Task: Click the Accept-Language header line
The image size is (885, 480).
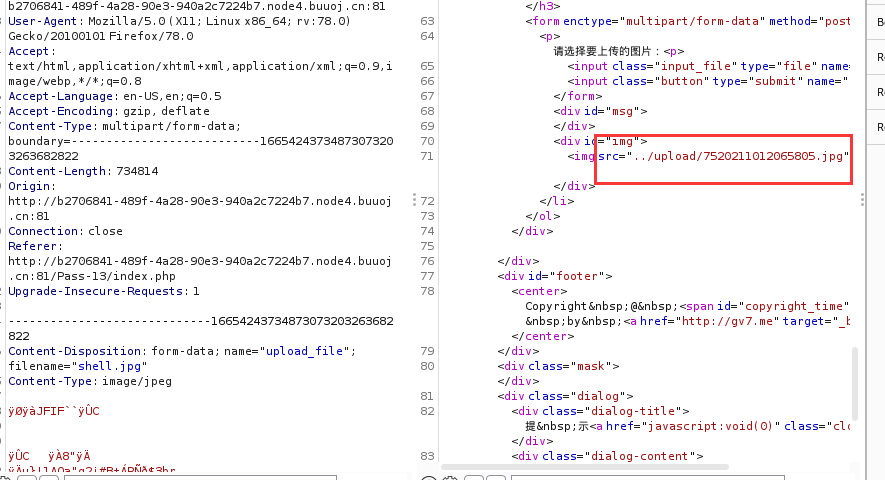Action: (x=115, y=96)
